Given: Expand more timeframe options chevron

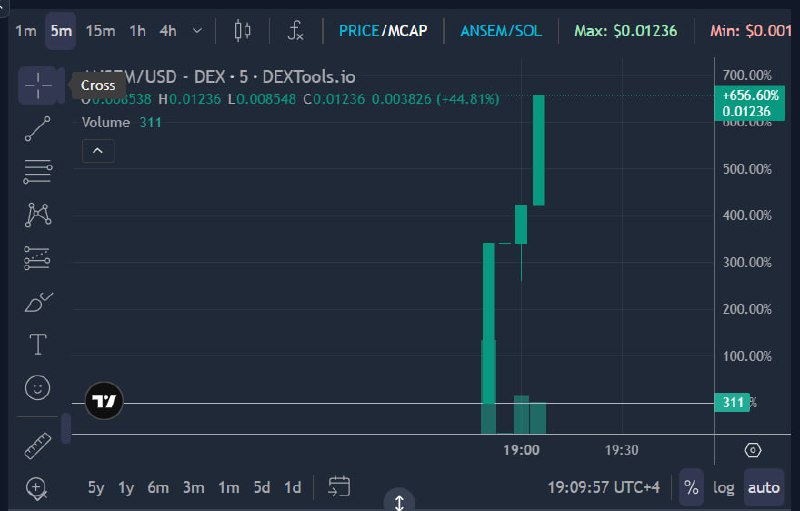Looking at the screenshot, I should (x=197, y=31).
